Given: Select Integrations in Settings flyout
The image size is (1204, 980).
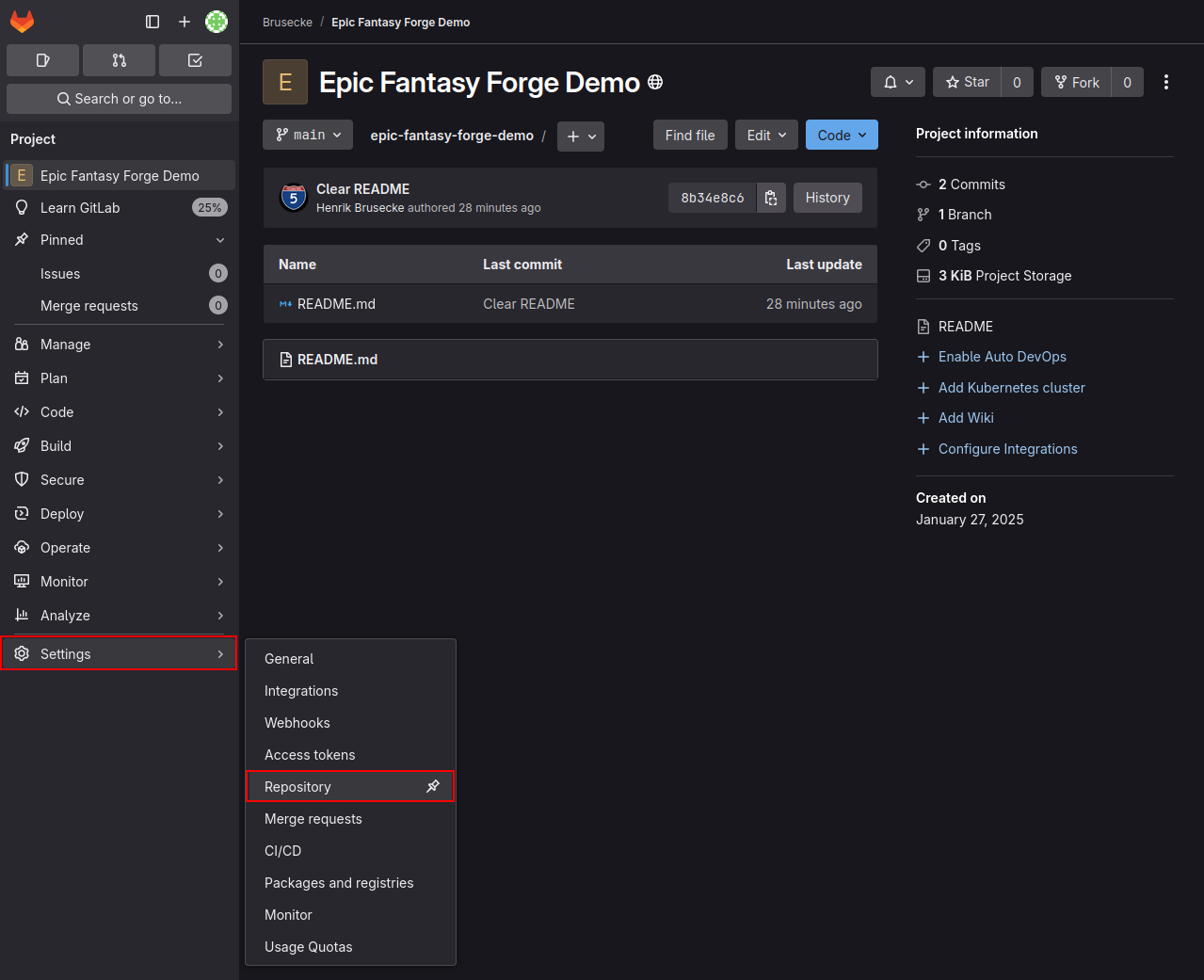Looking at the screenshot, I should coord(350,691).
